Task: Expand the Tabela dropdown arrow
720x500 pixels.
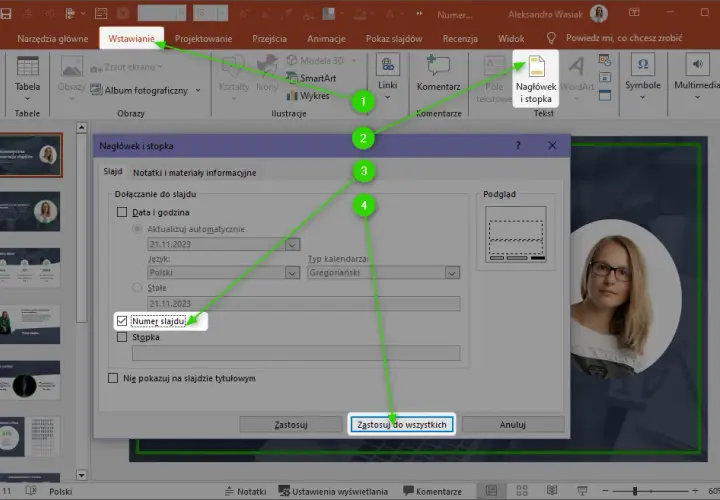Action: click(x=27, y=98)
